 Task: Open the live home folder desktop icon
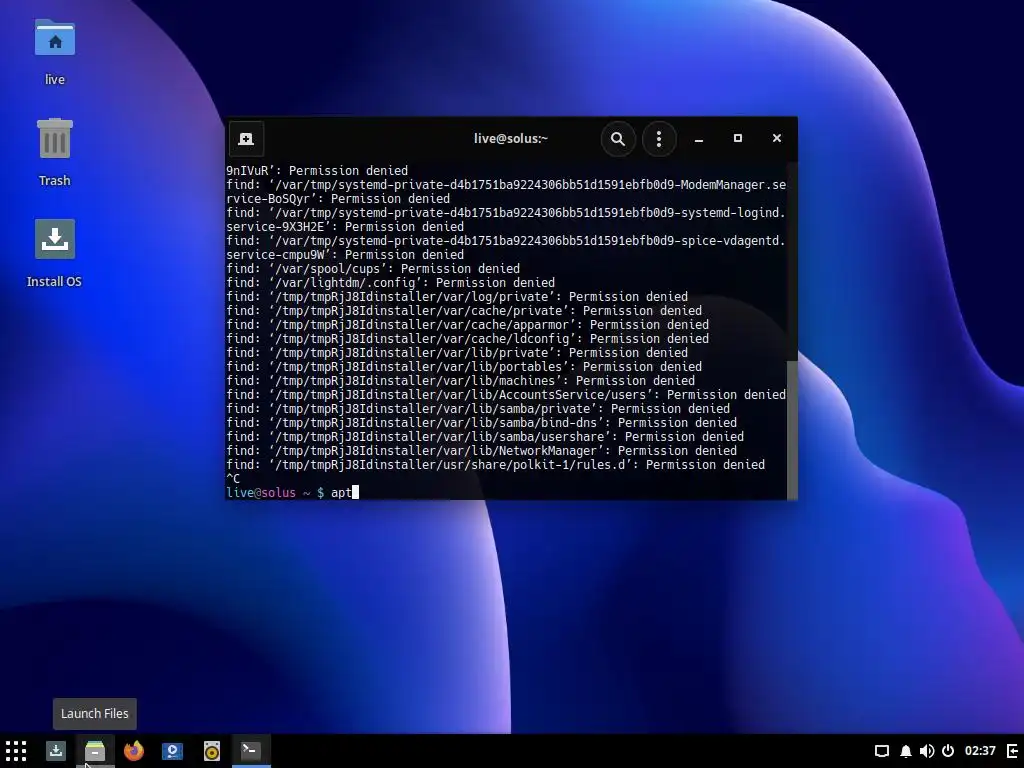(x=55, y=52)
